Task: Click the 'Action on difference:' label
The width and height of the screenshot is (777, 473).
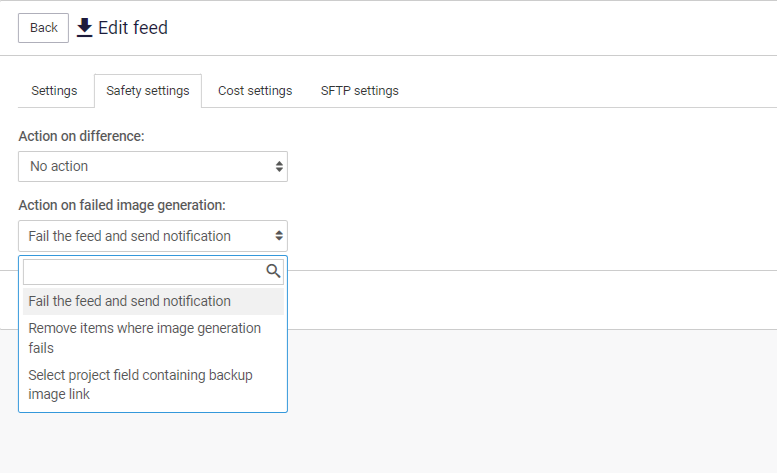Action: [82, 136]
